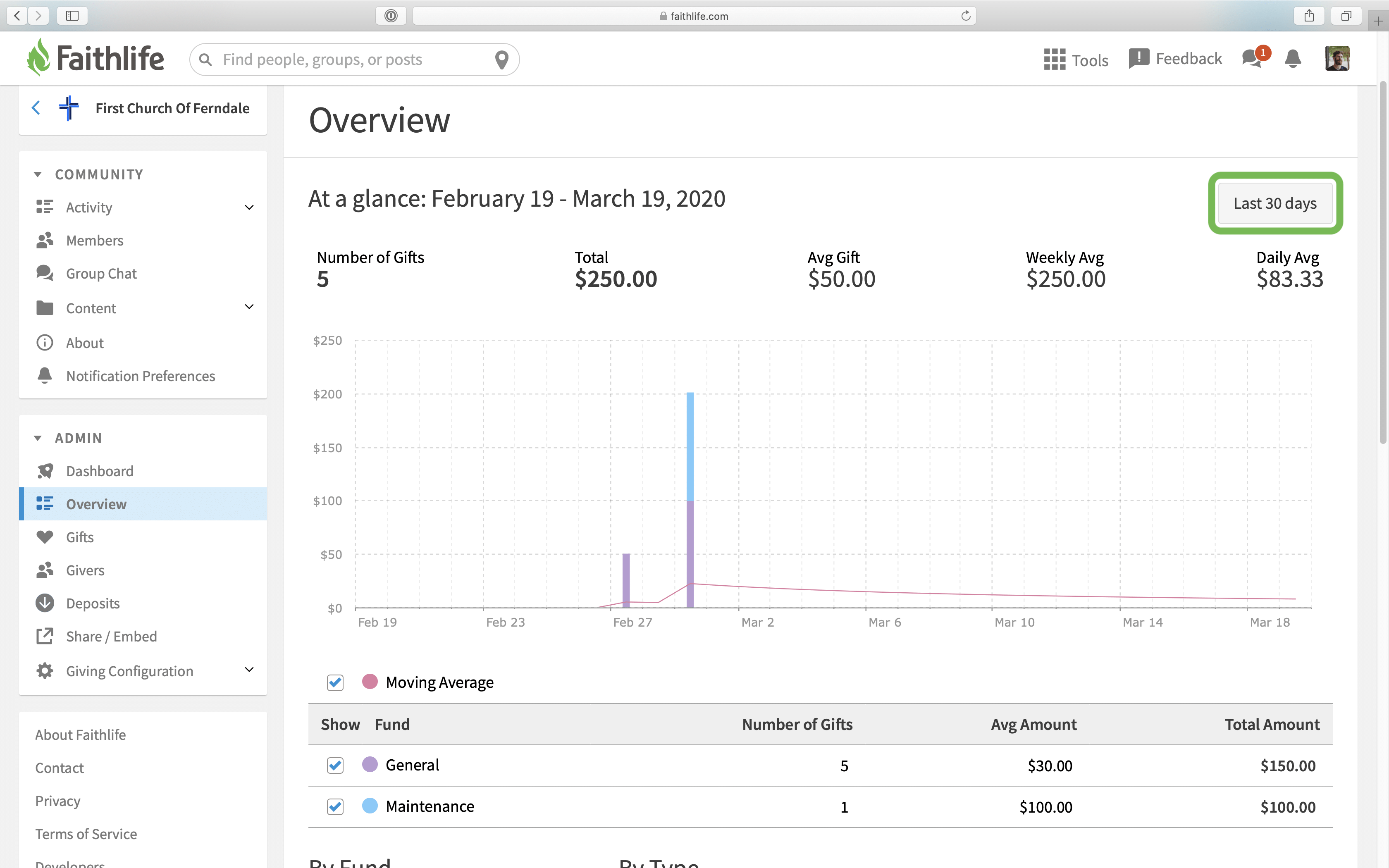Expand the Giving Configuration chevron
The width and height of the screenshot is (1389, 868).
pos(249,669)
